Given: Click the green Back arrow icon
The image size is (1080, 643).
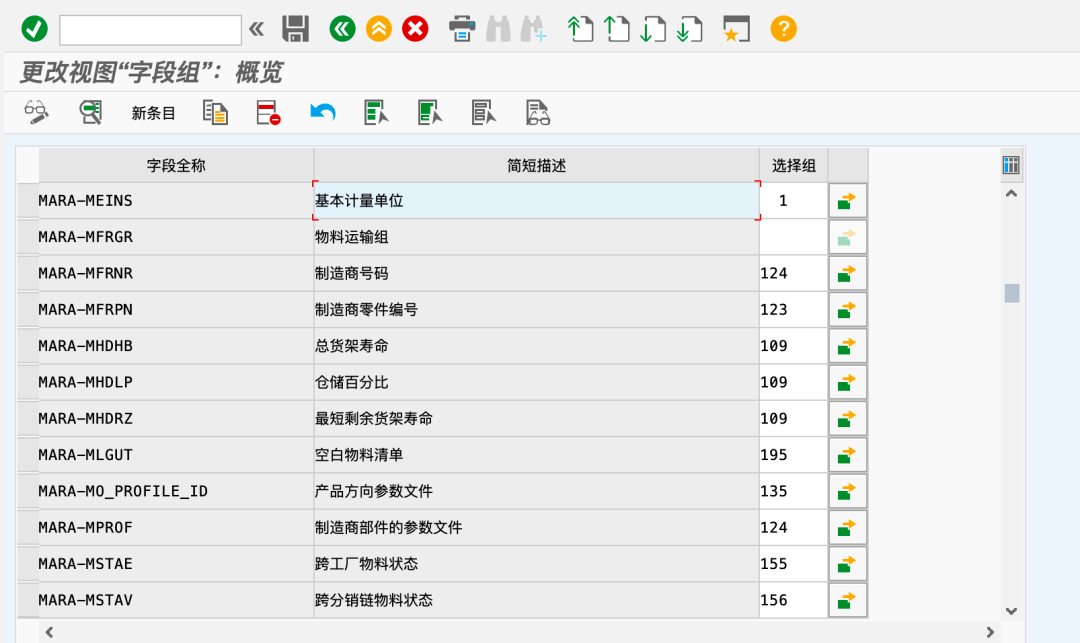Looking at the screenshot, I should coord(343,29).
